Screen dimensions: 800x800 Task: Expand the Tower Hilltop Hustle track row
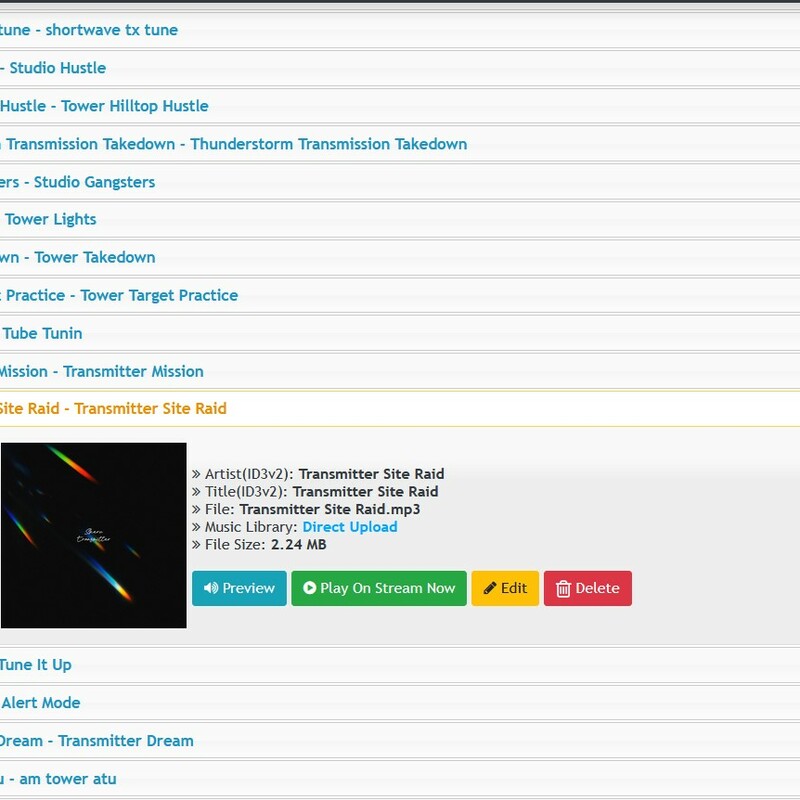[x=400, y=106]
